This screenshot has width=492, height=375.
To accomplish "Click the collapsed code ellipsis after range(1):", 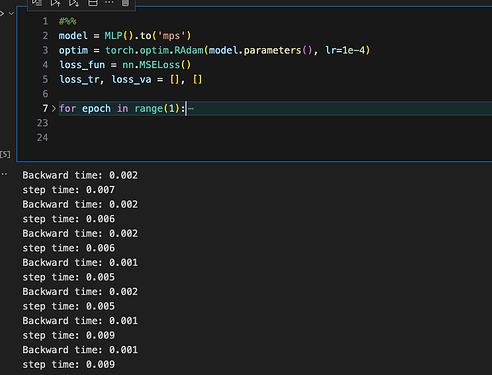I will tap(191, 109).
